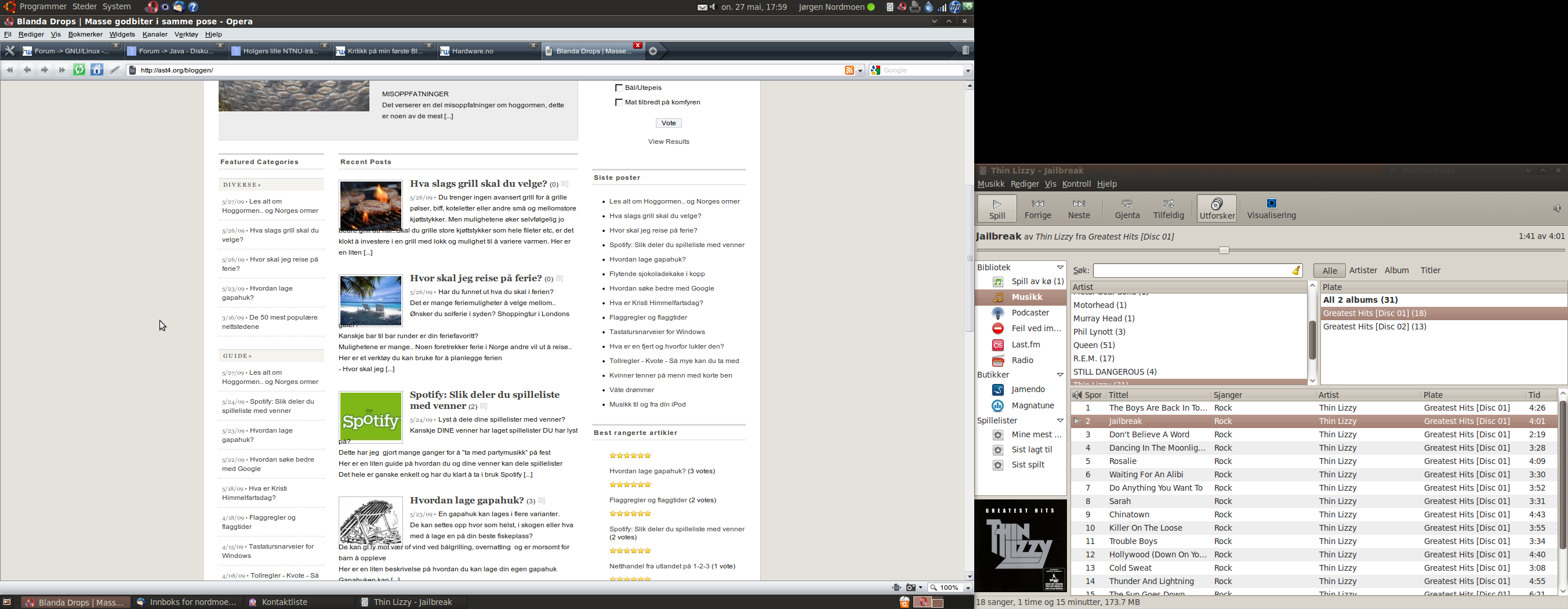Click the fast forward button in Opera
The width and height of the screenshot is (1568, 609).
(x=61, y=70)
